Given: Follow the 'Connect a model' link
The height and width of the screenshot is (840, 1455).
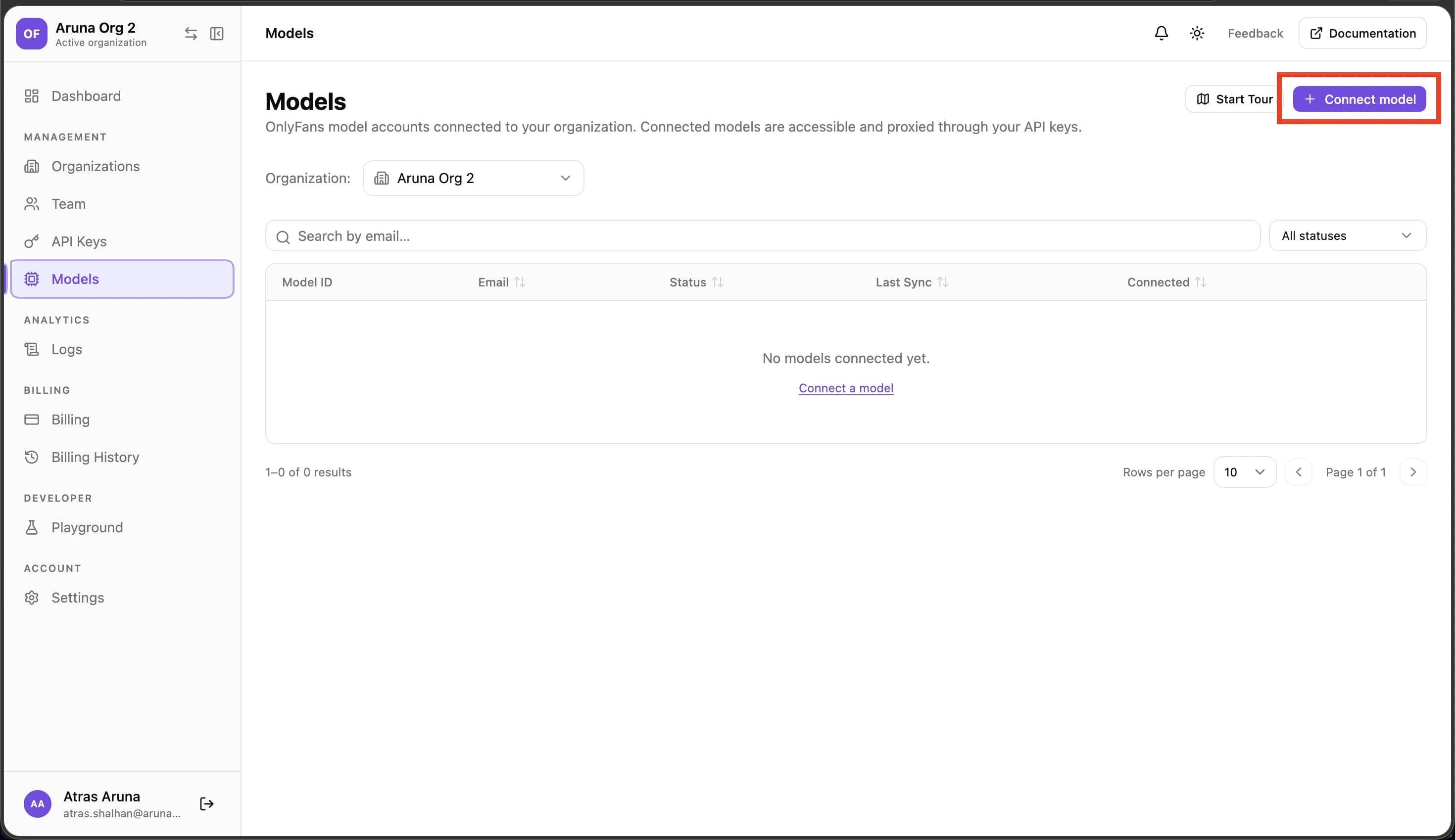Looking at the screenshot, I should pos(846,388).
